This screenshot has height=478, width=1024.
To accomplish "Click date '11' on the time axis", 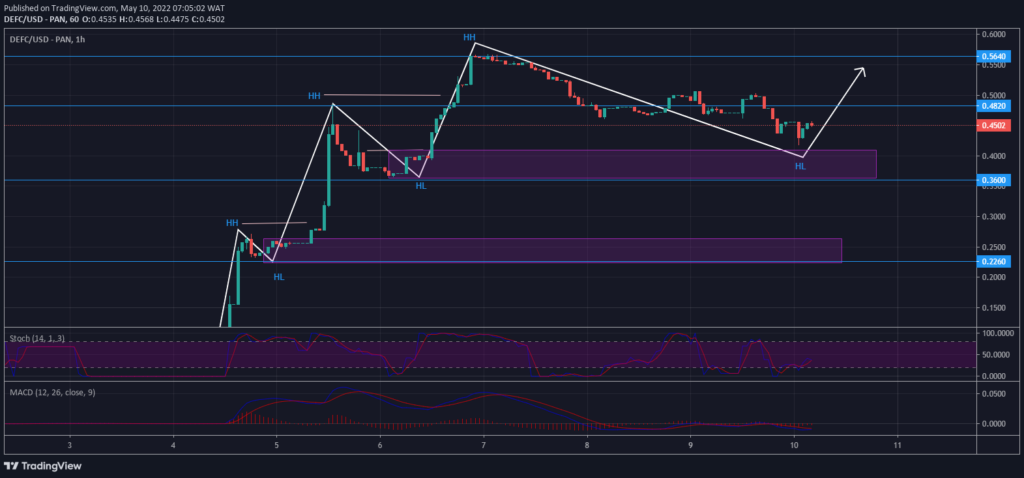I will coord(897,445).
